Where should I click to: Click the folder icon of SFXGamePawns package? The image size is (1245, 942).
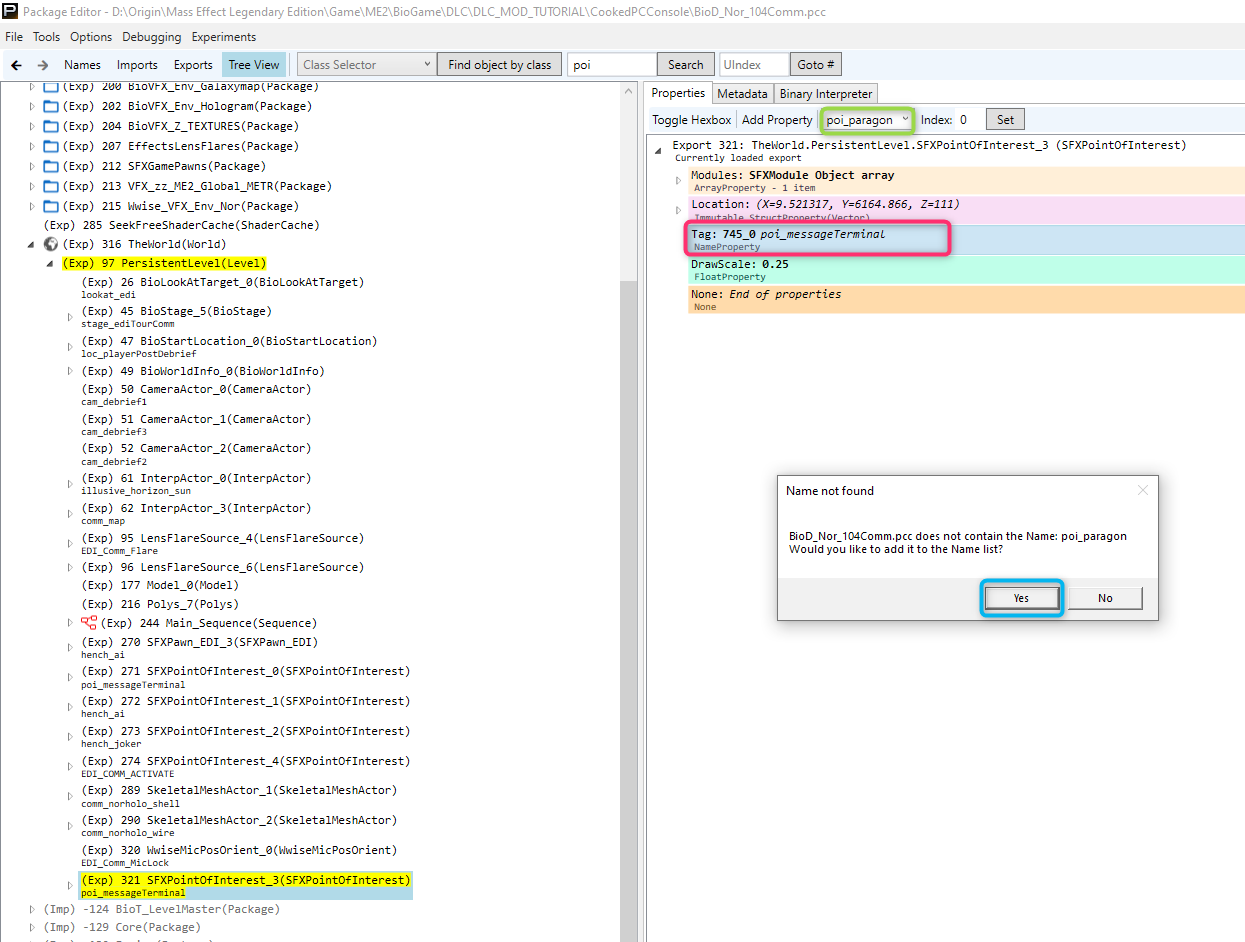click(51, 166)
